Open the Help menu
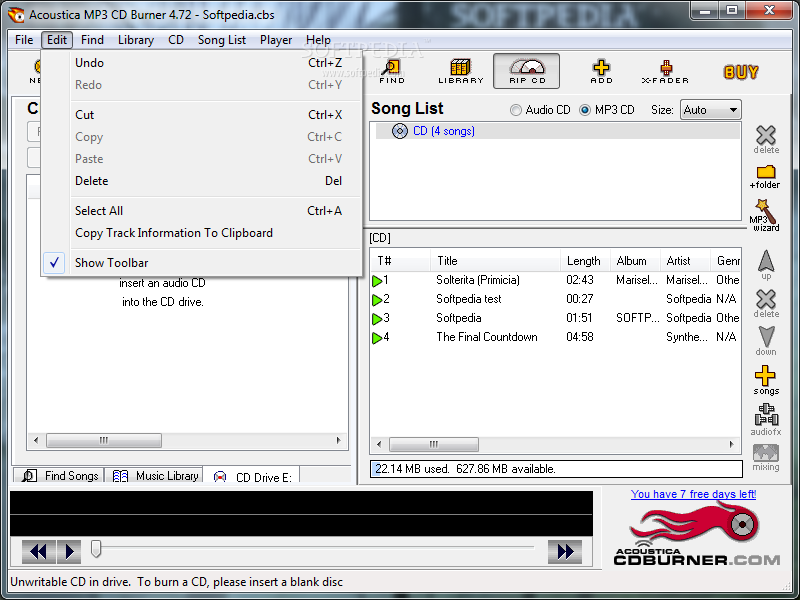800x600 pixels. tap(318, 40)
